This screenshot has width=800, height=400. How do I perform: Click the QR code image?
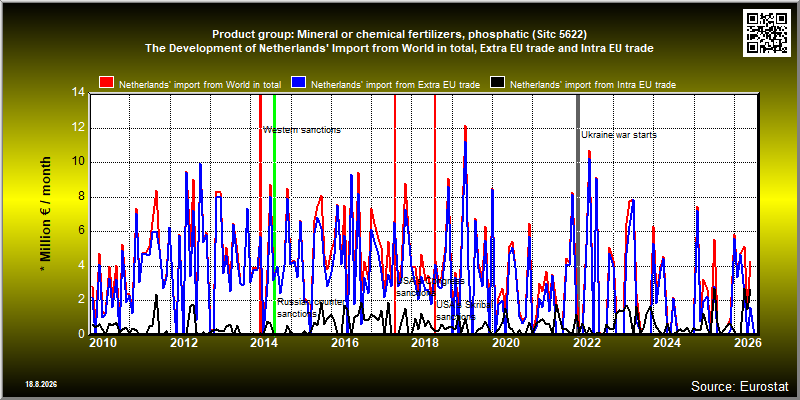(x=767, y=32)
